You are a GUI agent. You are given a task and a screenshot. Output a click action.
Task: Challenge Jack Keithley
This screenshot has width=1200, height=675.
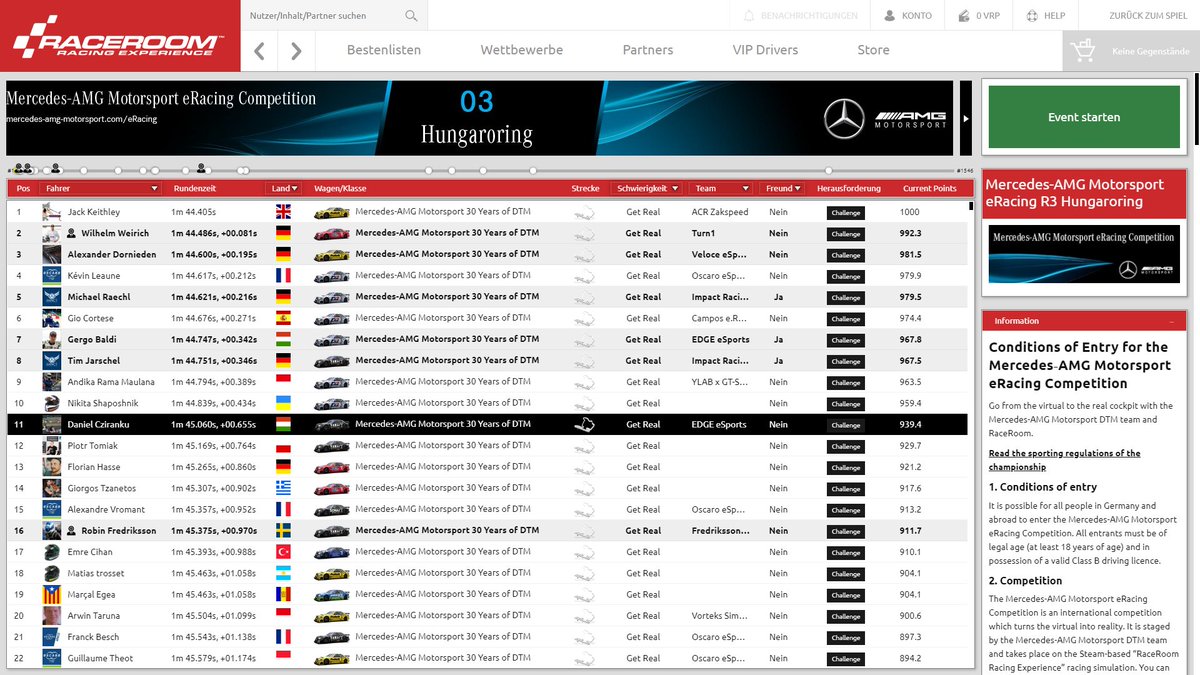point(845,213)
